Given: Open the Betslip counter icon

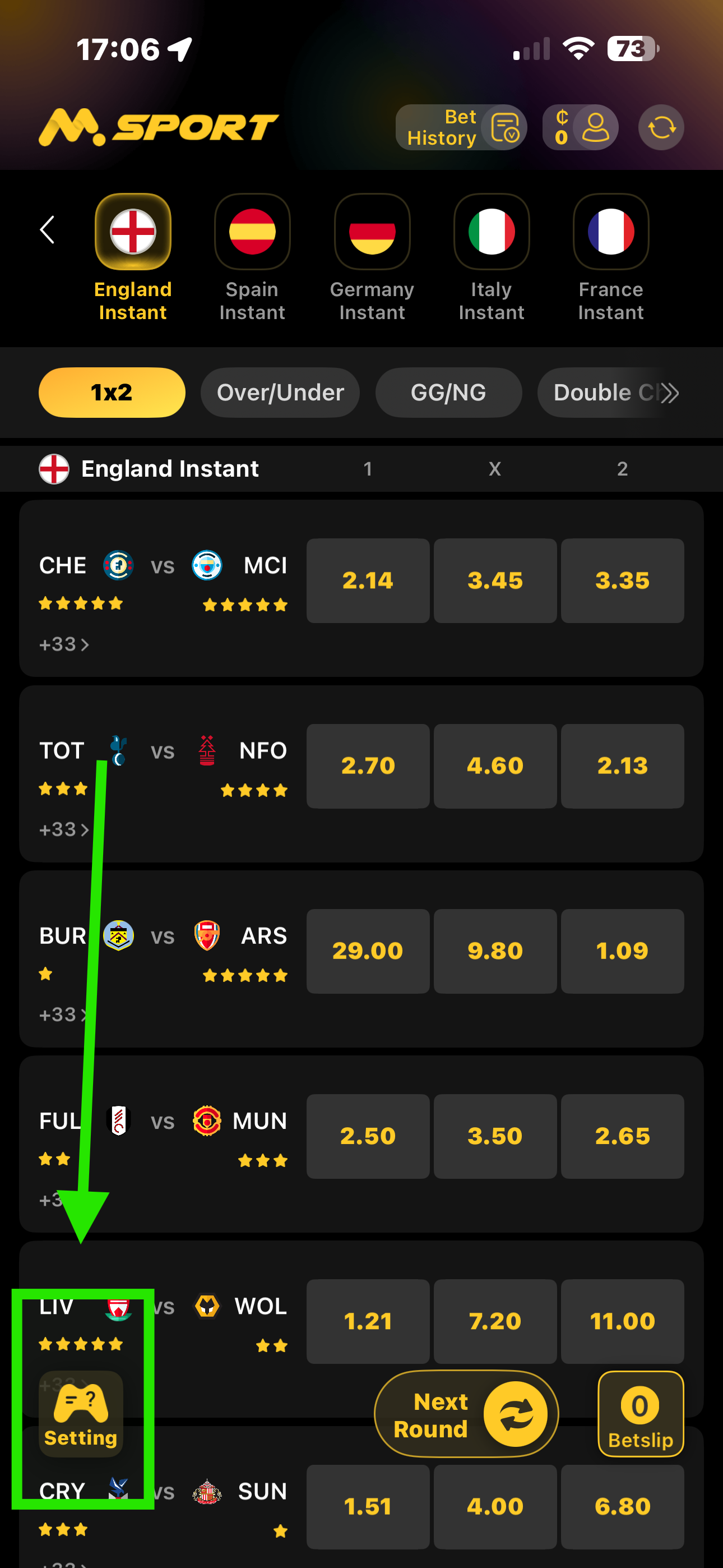Looking at the screenshot, I should click(640, 1413).
